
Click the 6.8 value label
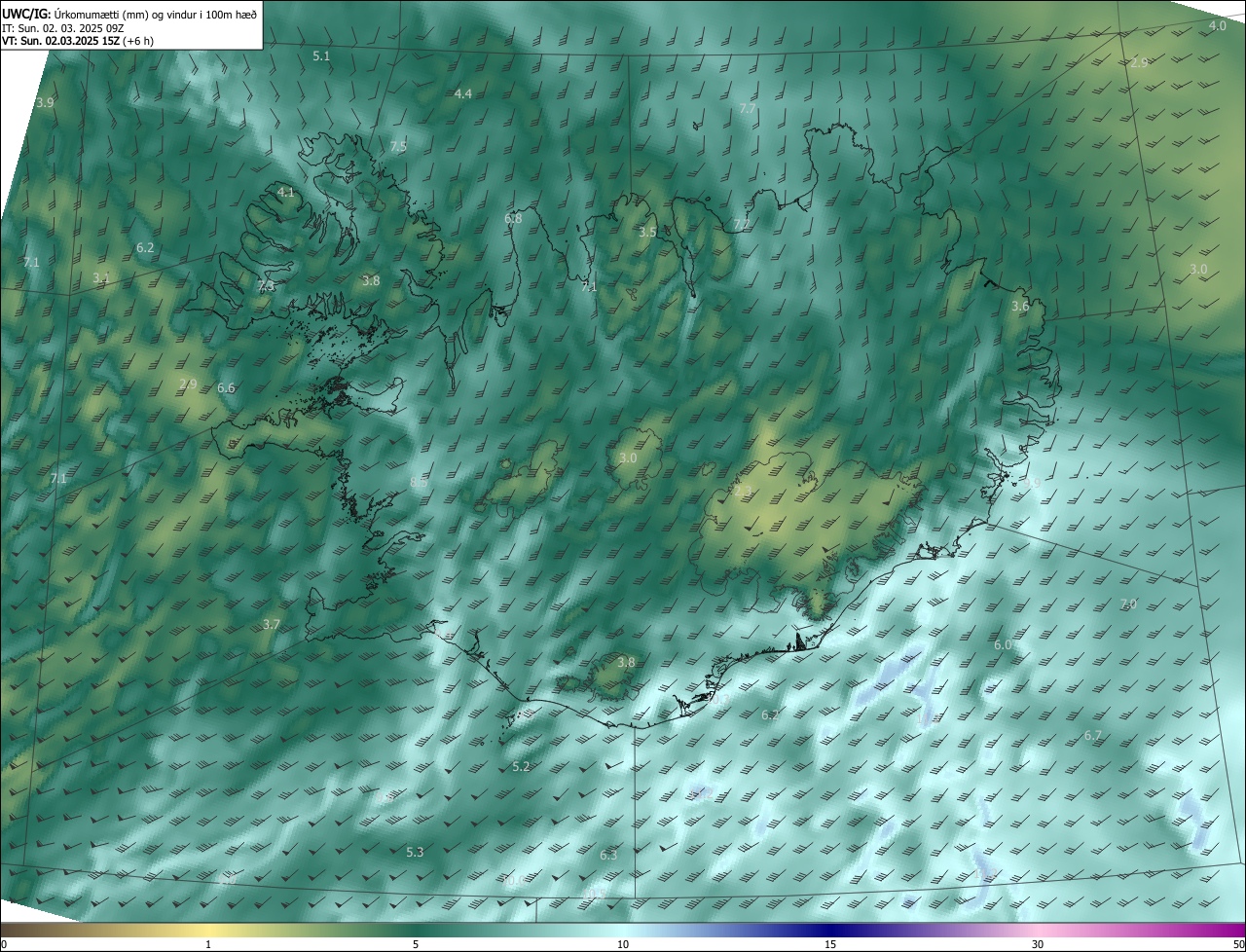(513, 218)
